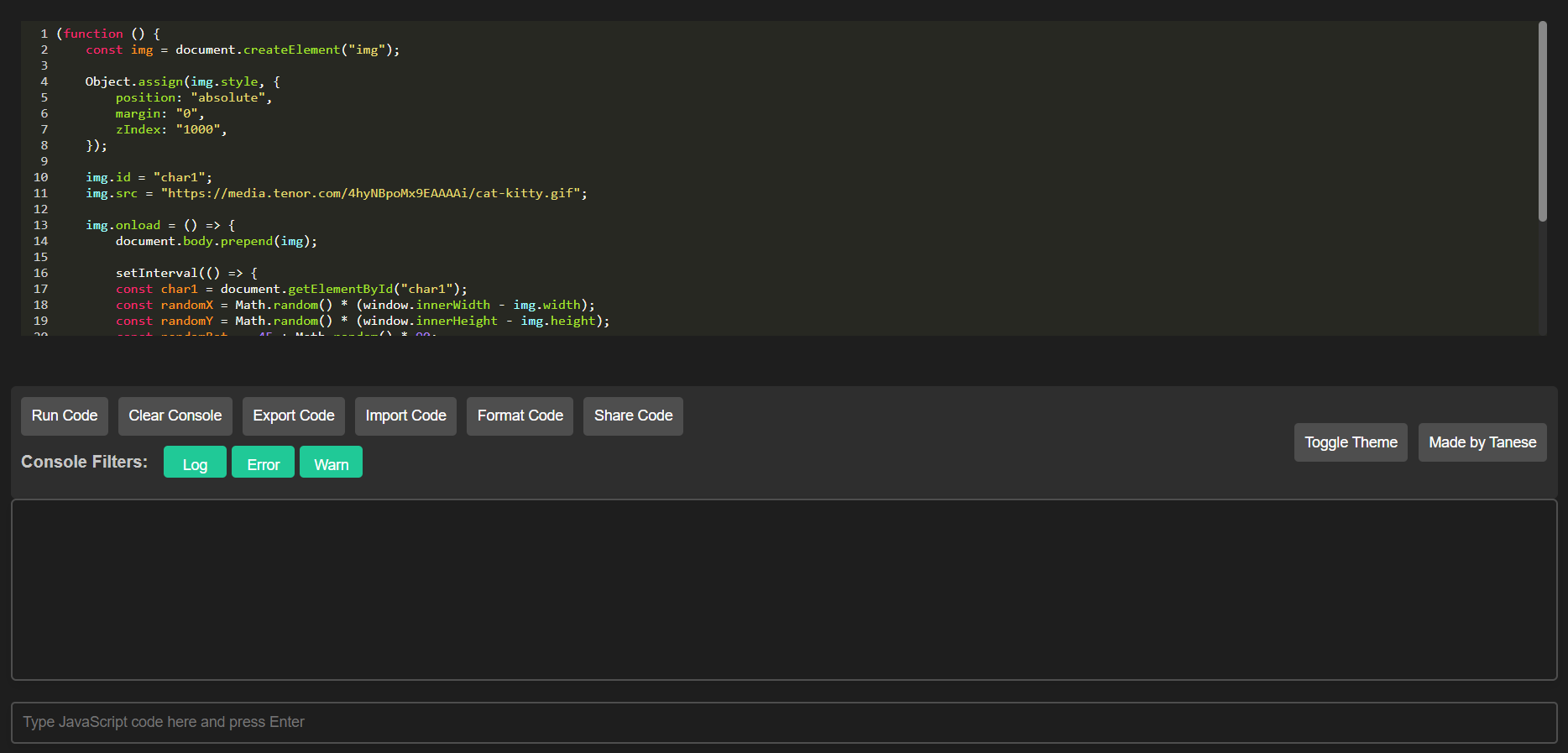Click the closing }); on line 8
Screen dimensions: 1568x753
[97, 145]
